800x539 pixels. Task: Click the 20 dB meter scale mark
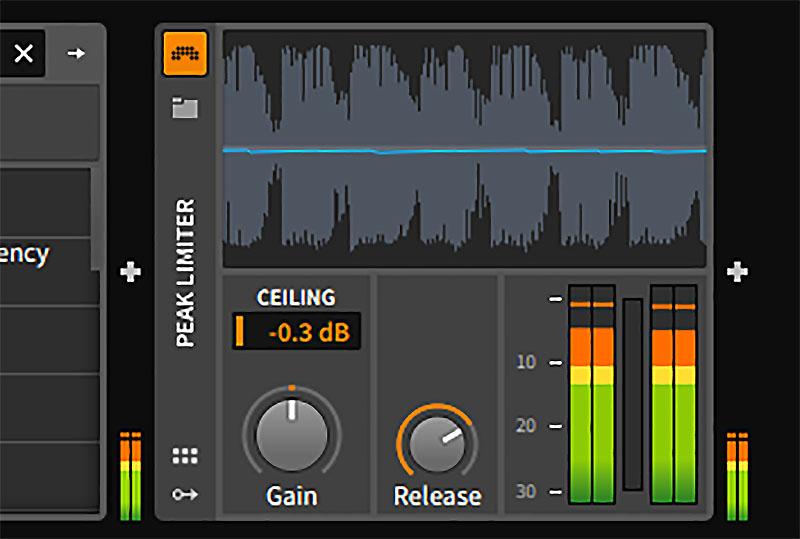coord(526,426)
